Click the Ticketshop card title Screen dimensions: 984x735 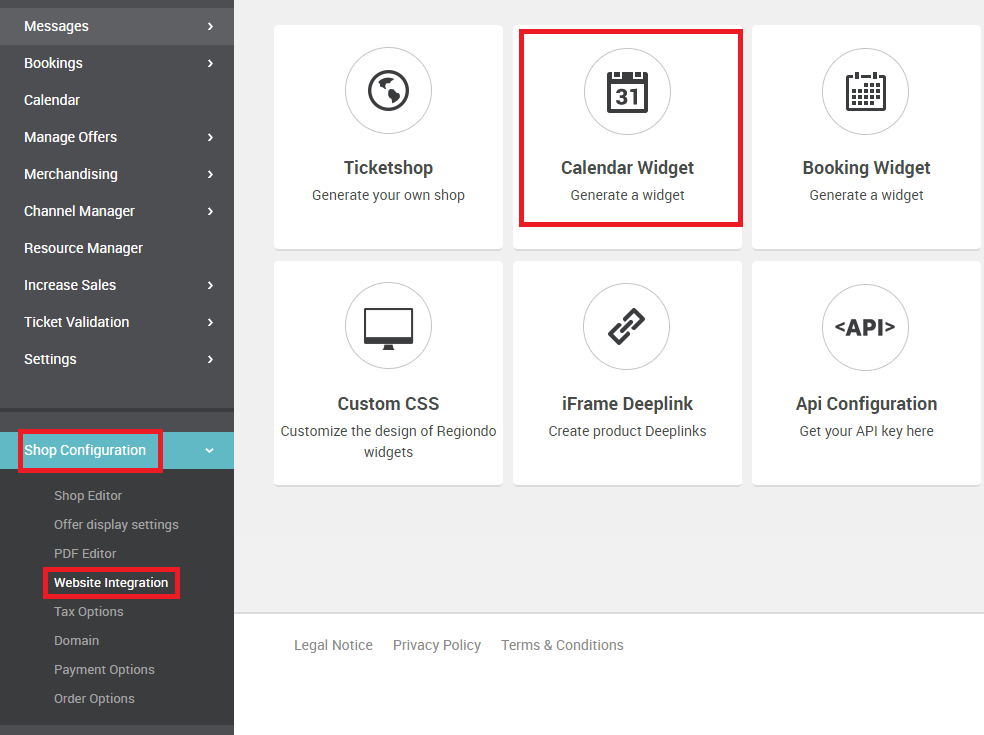pyautogui.click(x=388, y=168)
